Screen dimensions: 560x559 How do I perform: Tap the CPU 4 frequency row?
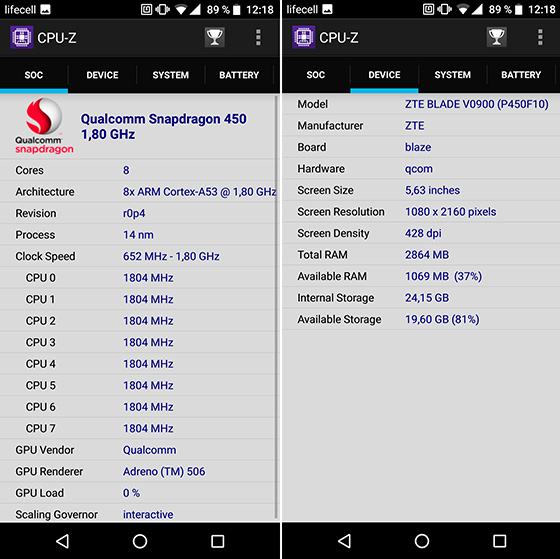[x=139, y=364]
